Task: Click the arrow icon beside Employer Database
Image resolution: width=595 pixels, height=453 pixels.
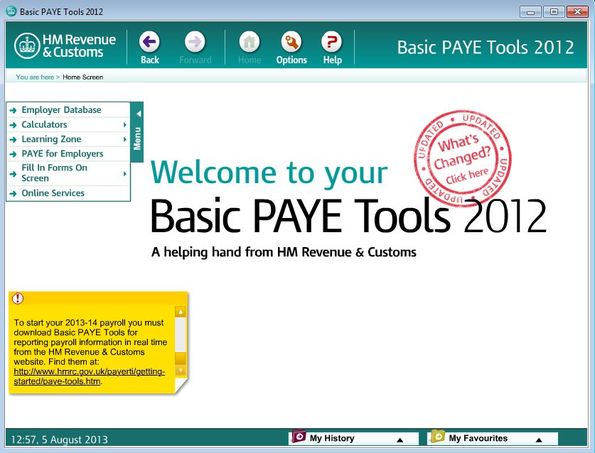Action: coord(13,110)
